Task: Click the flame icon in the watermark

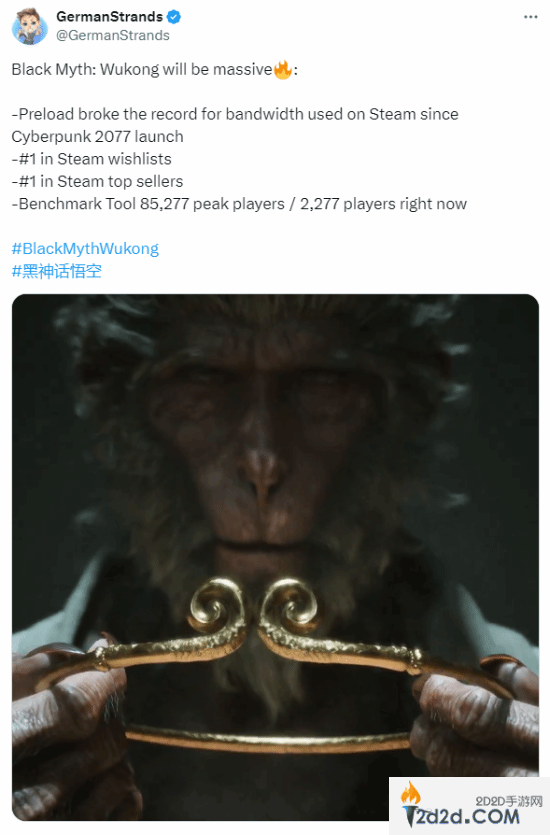Action: pyautogui.click(x=410, y=793)
